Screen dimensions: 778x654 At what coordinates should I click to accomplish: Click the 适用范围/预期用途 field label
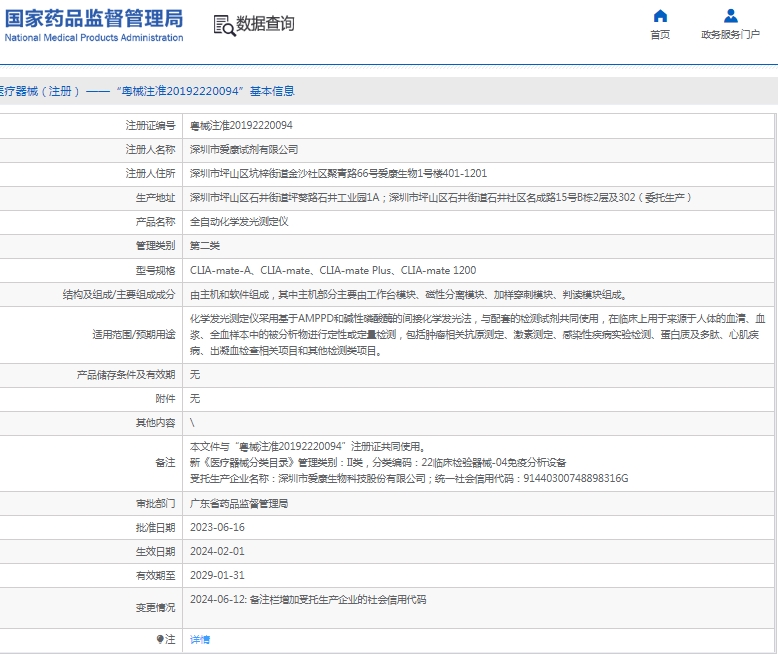[134, 335]
